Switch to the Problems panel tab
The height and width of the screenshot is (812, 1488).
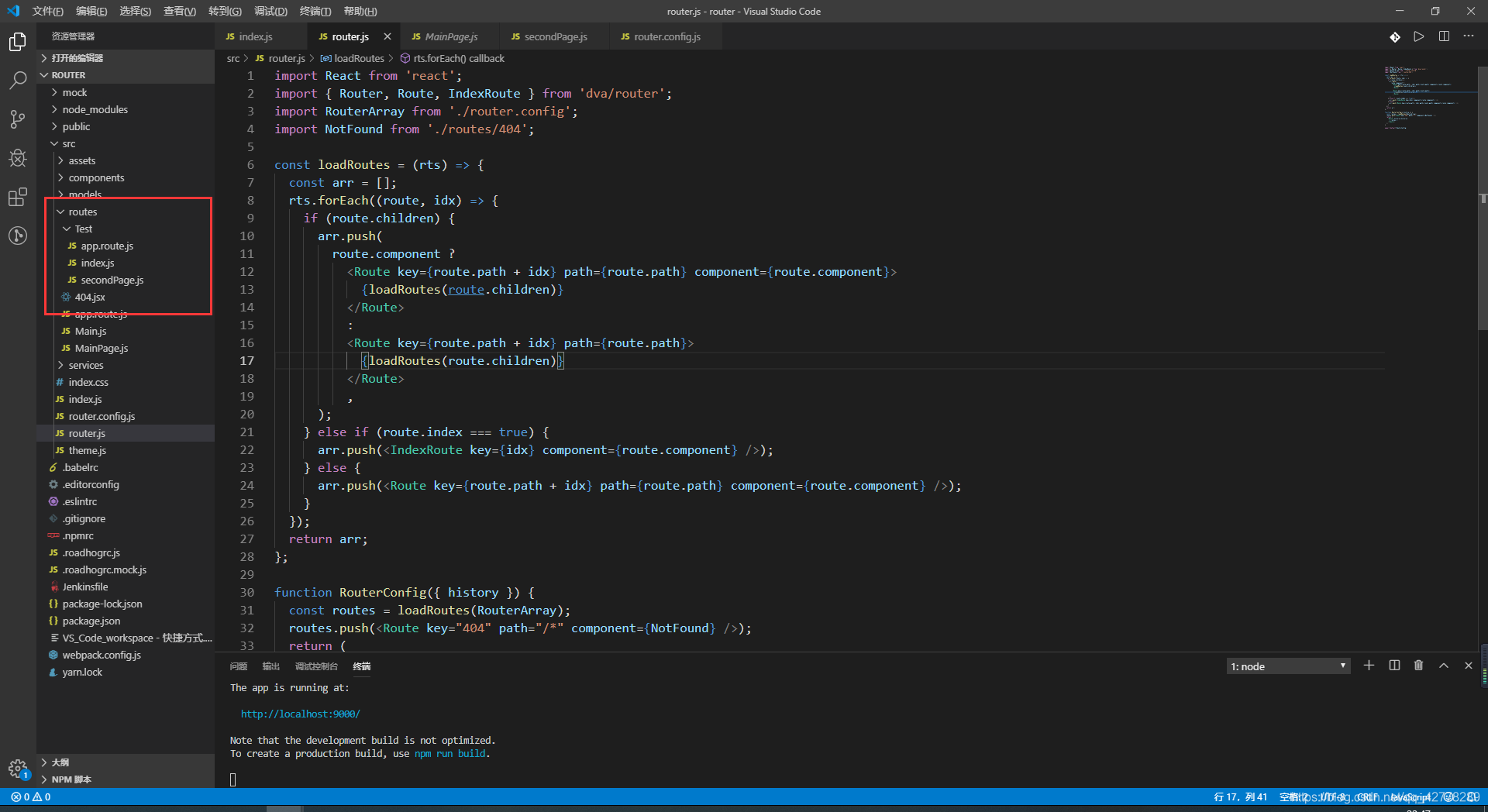(x=239, y=666)
